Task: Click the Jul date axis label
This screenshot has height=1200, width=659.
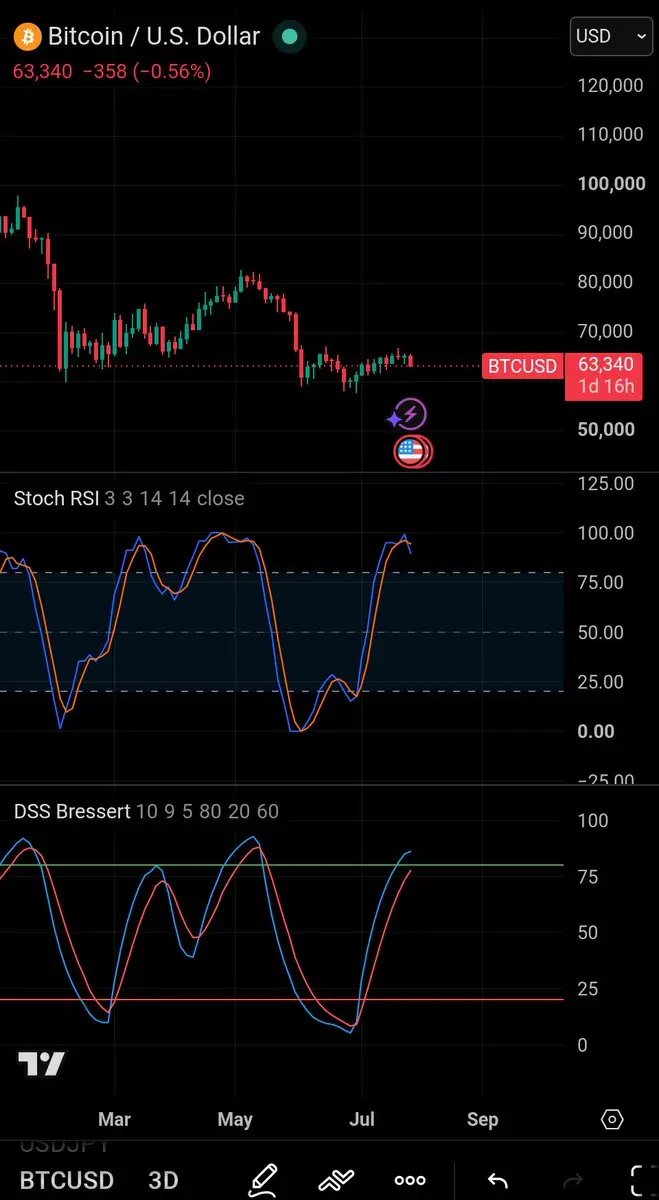Action: (362, 1119)
